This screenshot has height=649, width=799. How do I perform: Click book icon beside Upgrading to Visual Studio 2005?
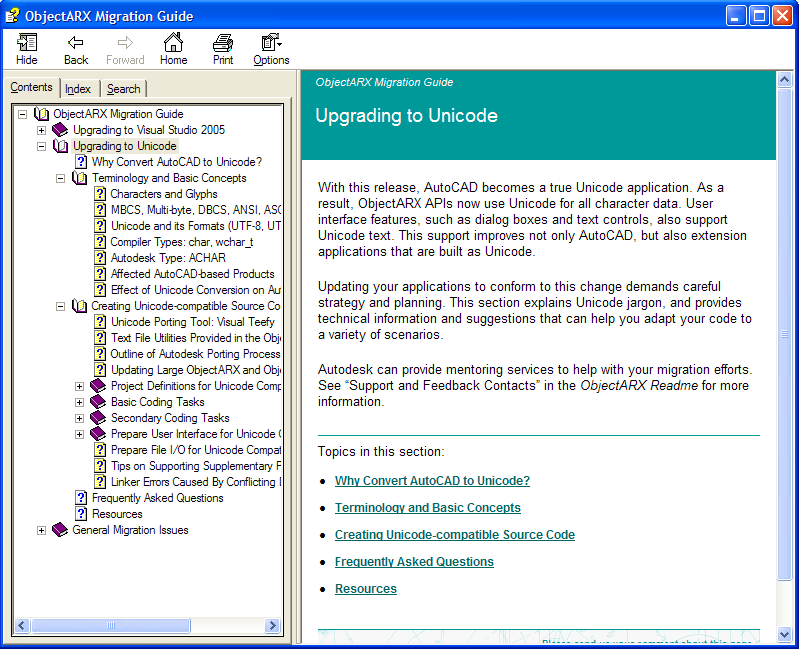click(x=60, y=130)
